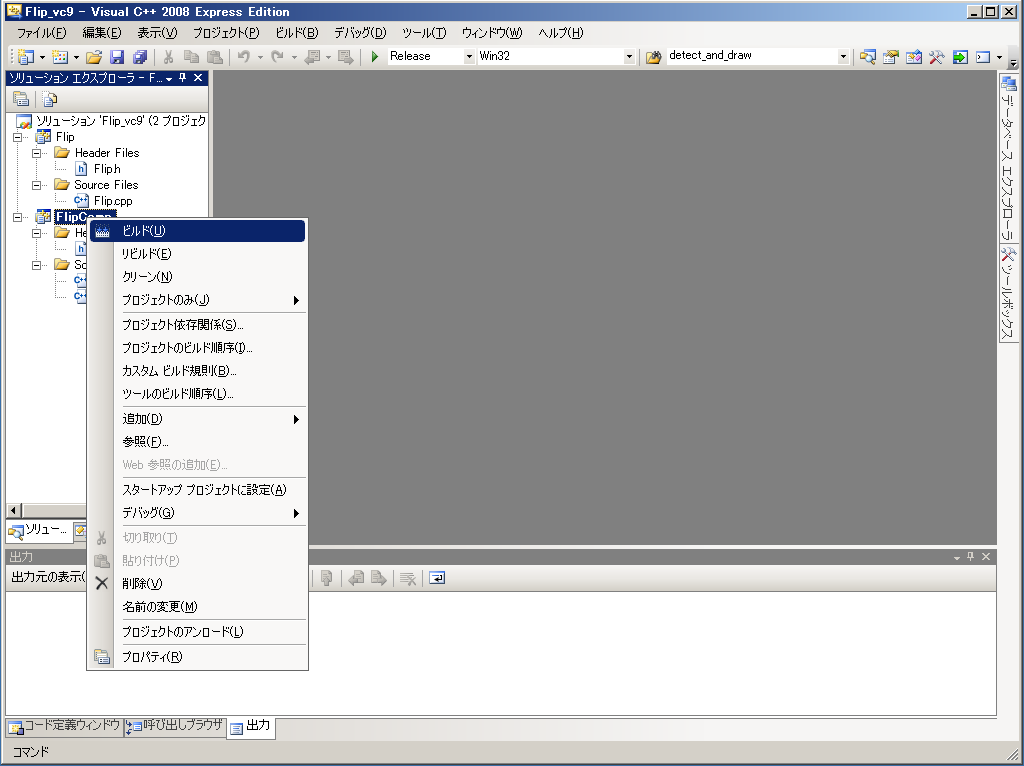Open the Win32 platform dropdown
This screenshot has height=766, width=1024.
[x=629, y=57]
